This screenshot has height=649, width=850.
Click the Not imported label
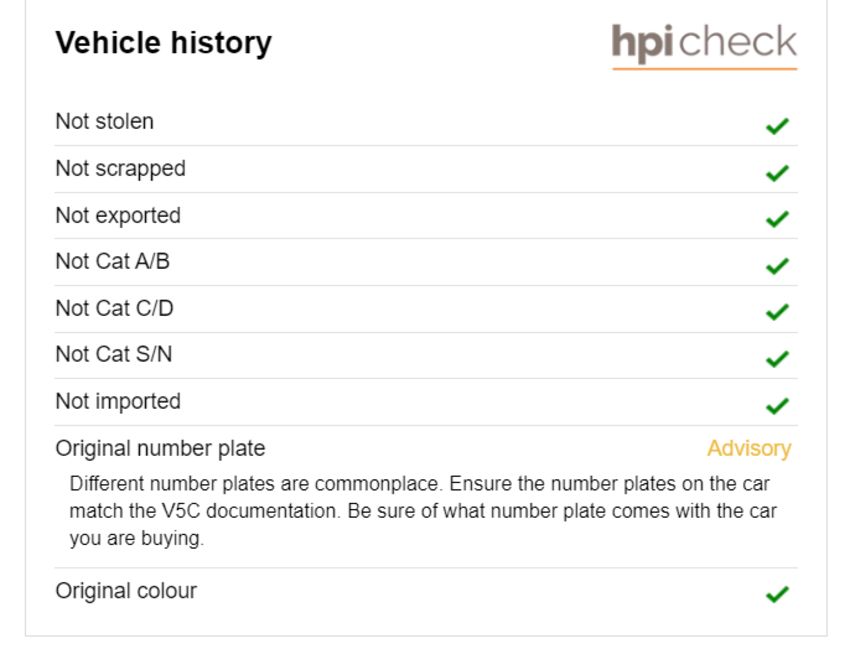click(x=118, y=402)
